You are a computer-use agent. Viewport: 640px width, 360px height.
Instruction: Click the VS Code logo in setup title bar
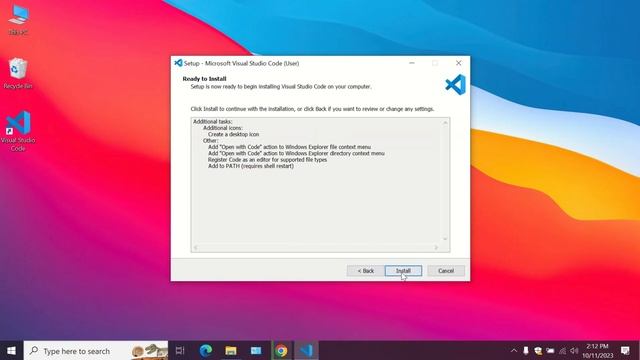pyautogui.click(x=178, y=63)
